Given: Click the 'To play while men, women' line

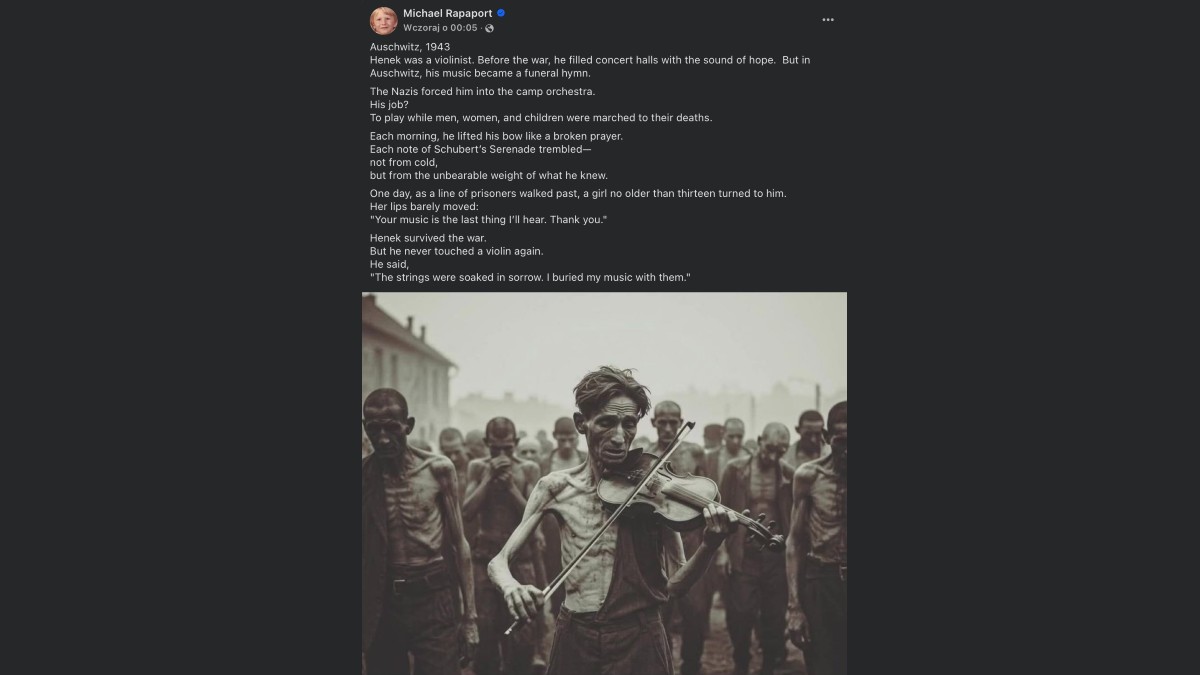Looking at the screenshot, I should (x=540, y=117).
